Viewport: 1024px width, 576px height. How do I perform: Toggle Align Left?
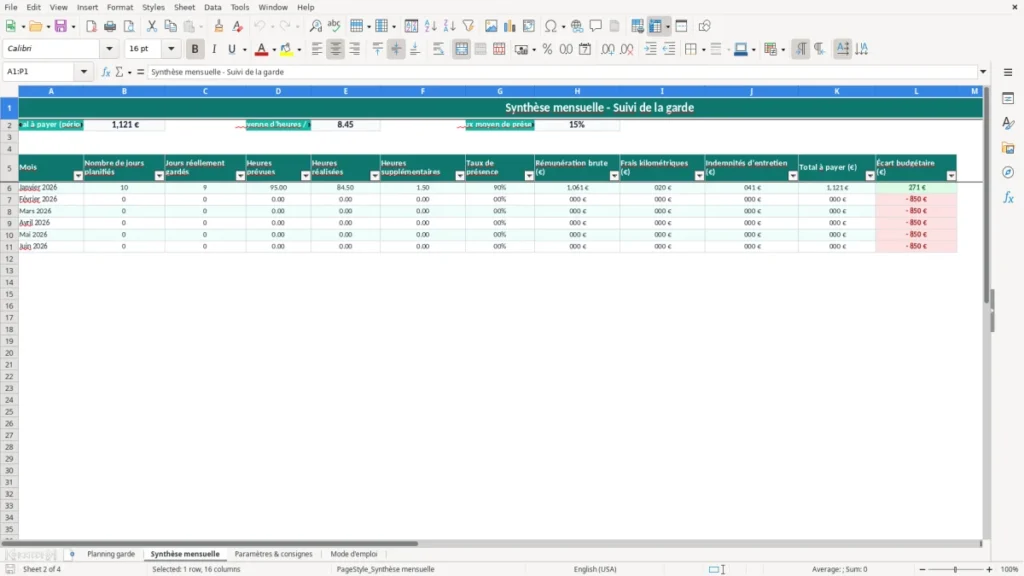click(317, 49)
